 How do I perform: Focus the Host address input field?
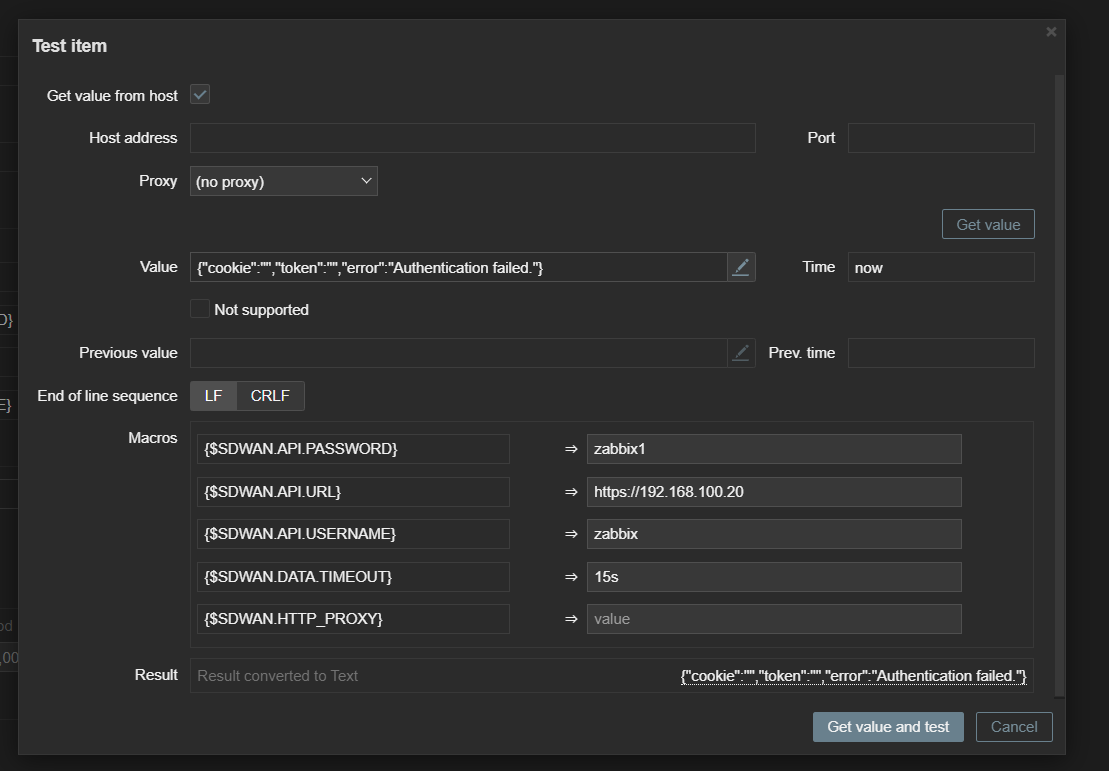tap(472, 138)
